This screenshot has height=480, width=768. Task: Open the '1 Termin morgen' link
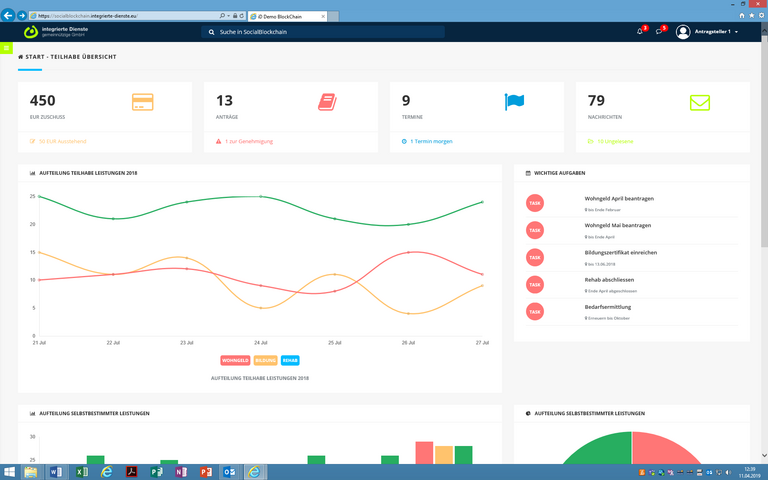432,141
